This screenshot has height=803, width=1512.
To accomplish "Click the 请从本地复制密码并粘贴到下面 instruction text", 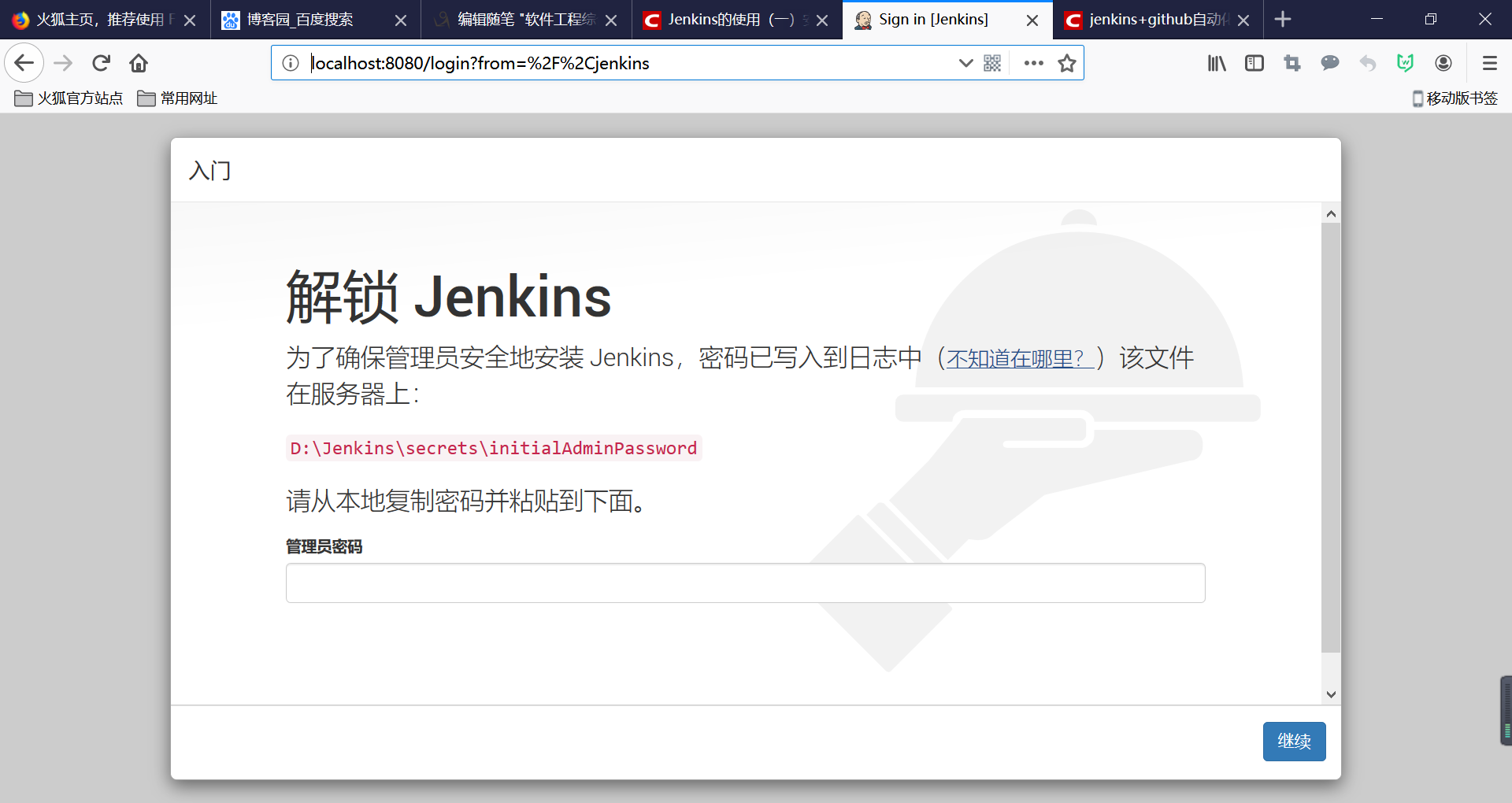I will click(468, 501).
